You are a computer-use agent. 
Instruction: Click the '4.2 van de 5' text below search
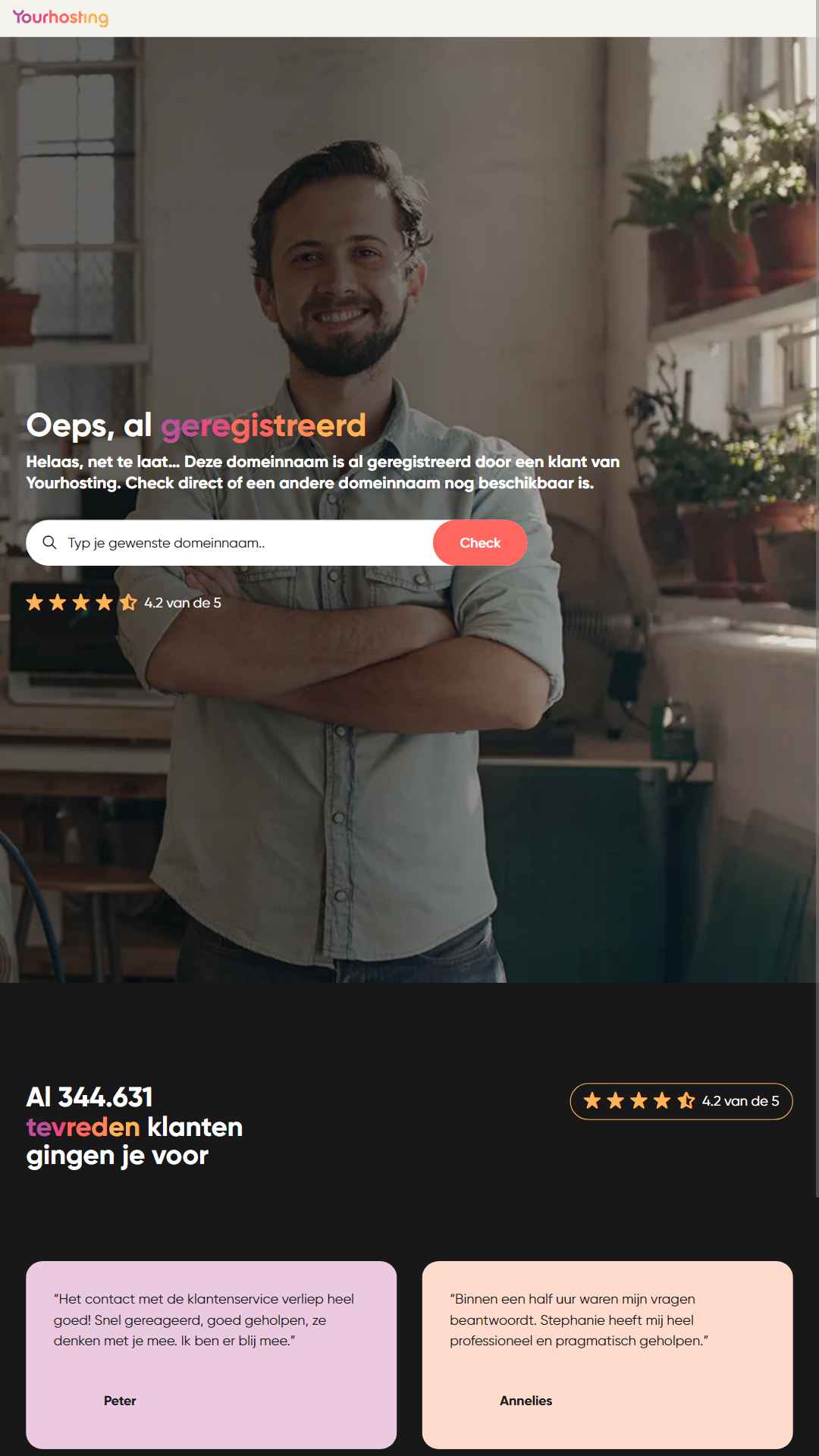[183, 603]
